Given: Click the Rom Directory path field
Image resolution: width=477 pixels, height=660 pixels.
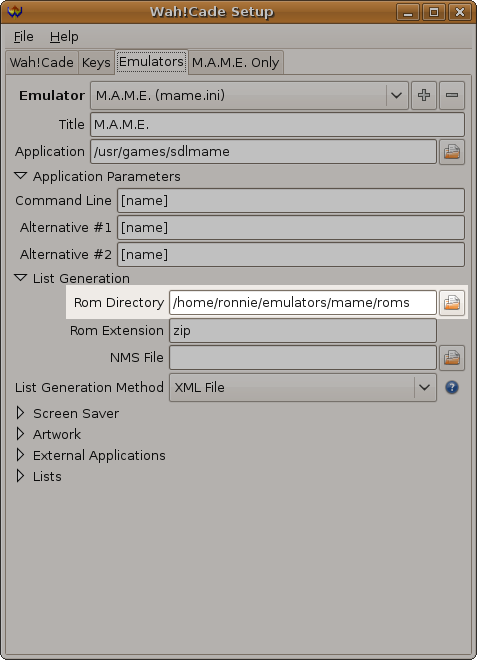Looking at the screenshot, I should (303, 303).
